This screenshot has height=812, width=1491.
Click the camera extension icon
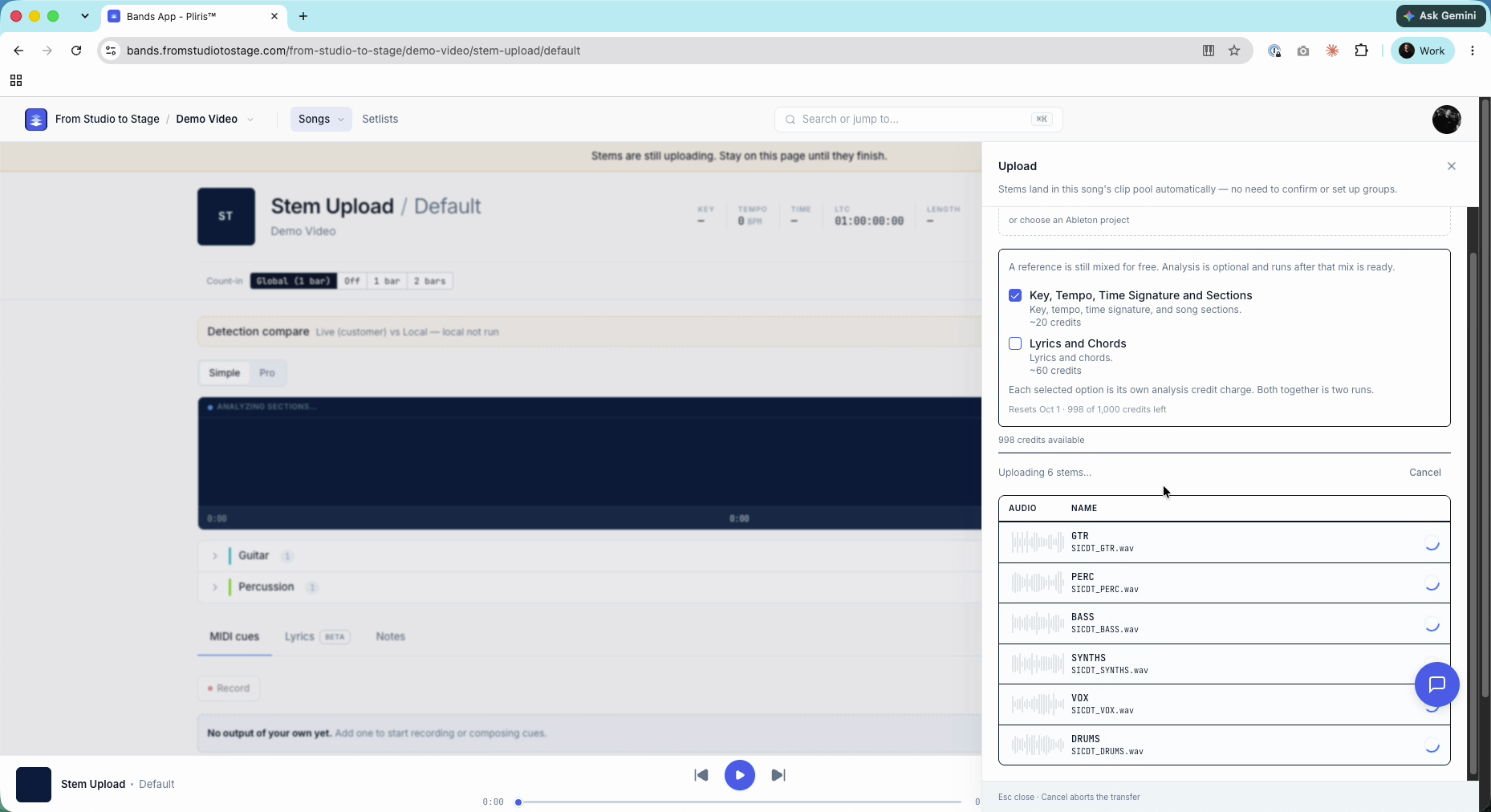(x=1303, y=51)
